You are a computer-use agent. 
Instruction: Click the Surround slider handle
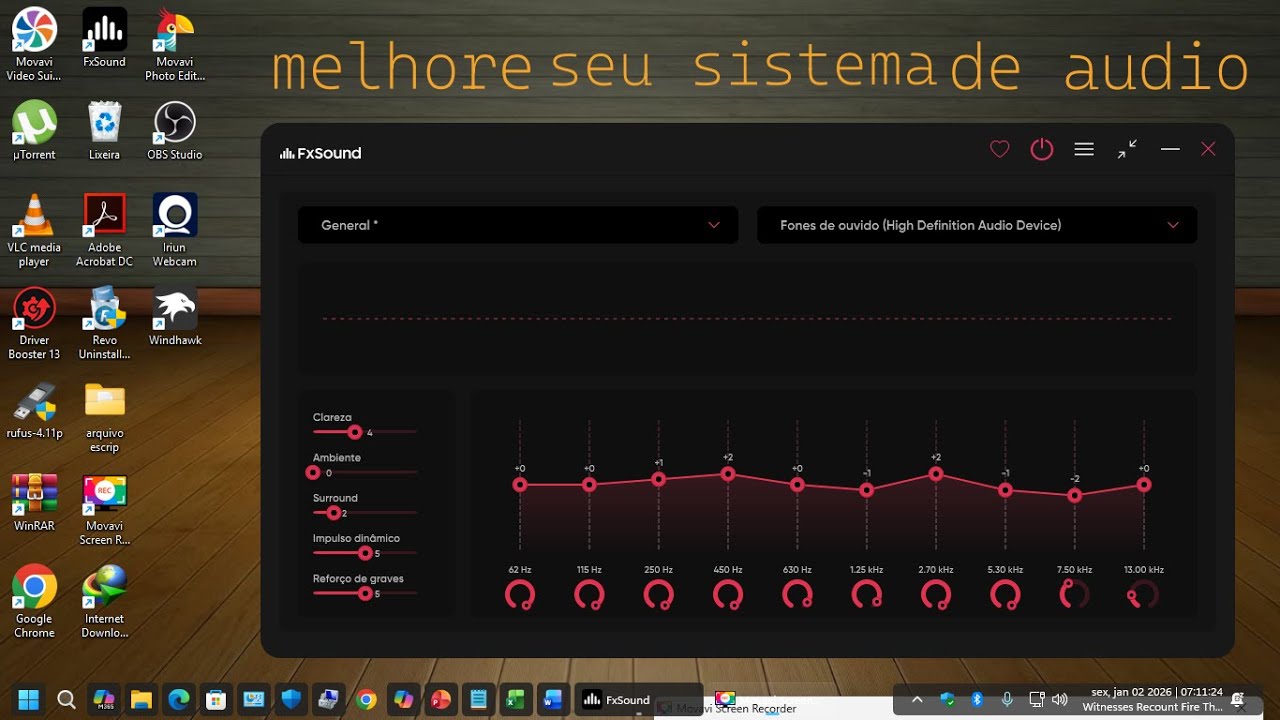coord(333,513)
